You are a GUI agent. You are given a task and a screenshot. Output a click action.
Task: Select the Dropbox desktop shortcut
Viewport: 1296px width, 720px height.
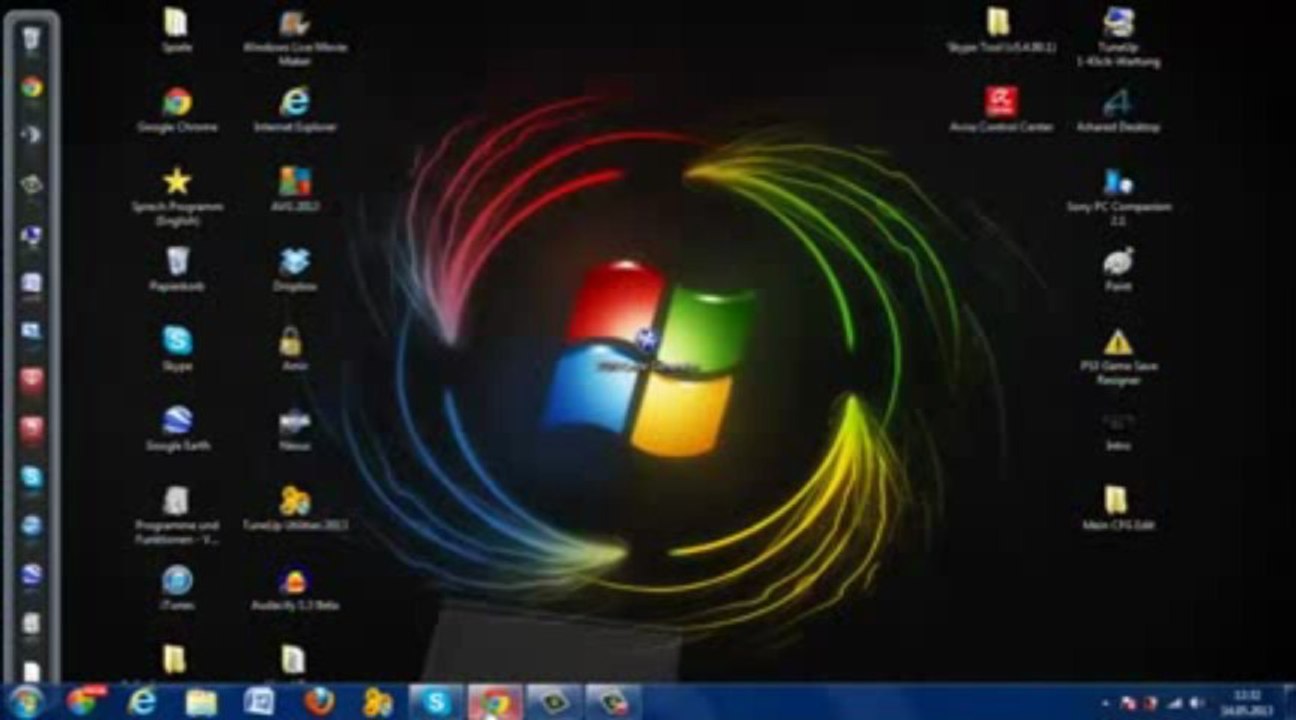pos(295,268)
